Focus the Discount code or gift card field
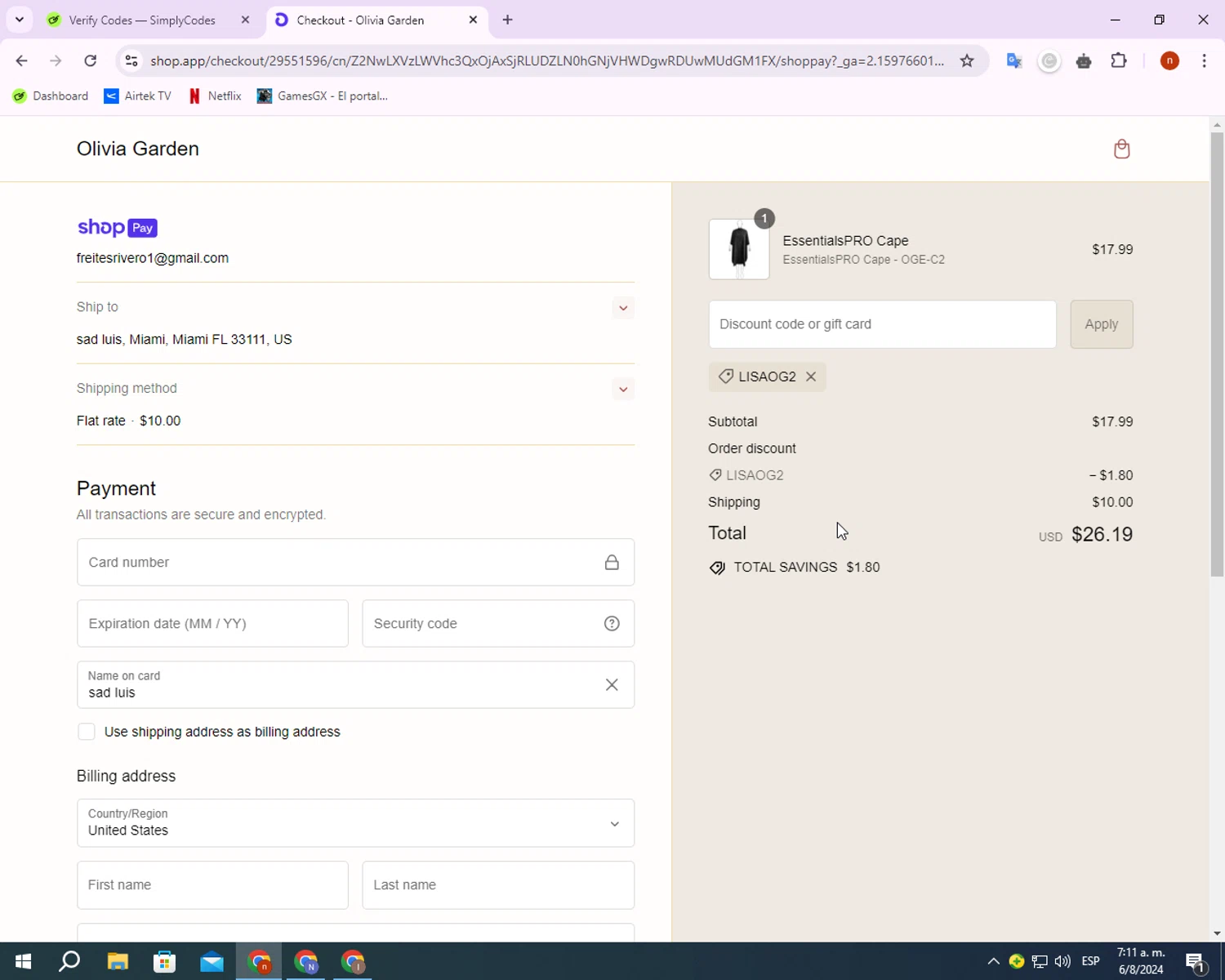1225x980 pixels. click(x=882, y=324)
